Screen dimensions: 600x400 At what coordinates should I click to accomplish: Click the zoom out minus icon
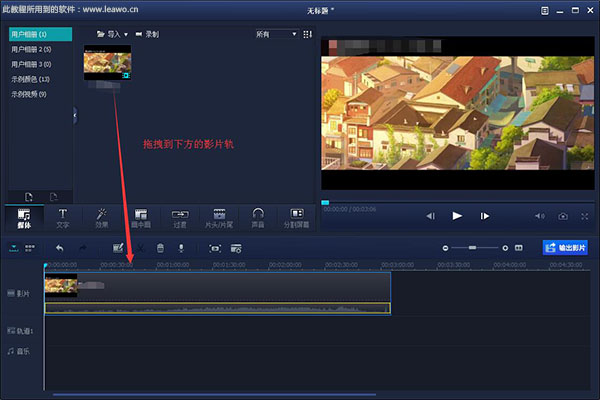pyautogui.click(x=445, y=248)
